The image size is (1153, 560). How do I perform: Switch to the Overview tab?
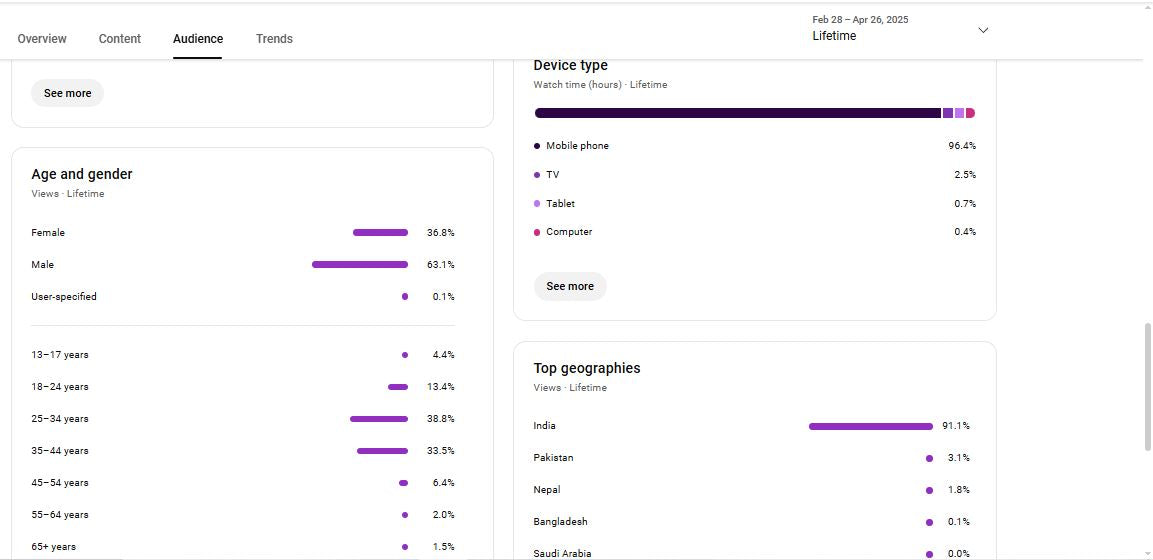[x=42, y=39]
